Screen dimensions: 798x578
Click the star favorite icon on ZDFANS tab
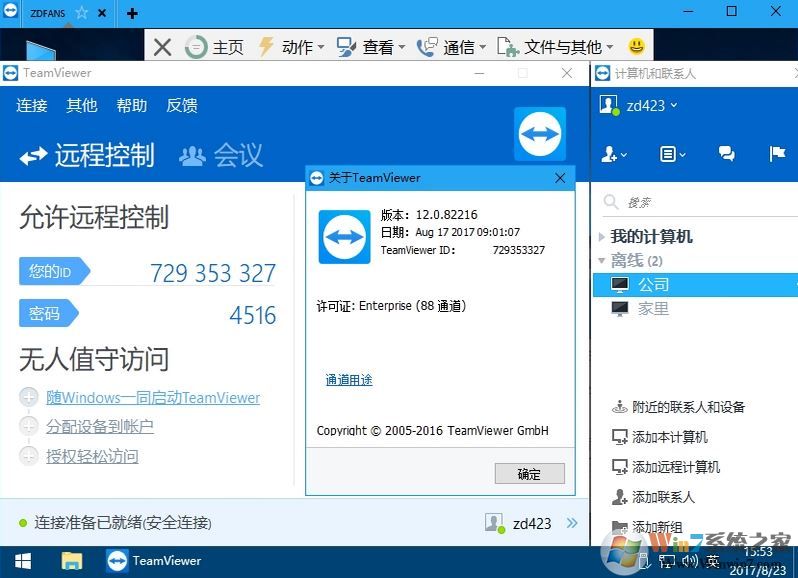81,13
